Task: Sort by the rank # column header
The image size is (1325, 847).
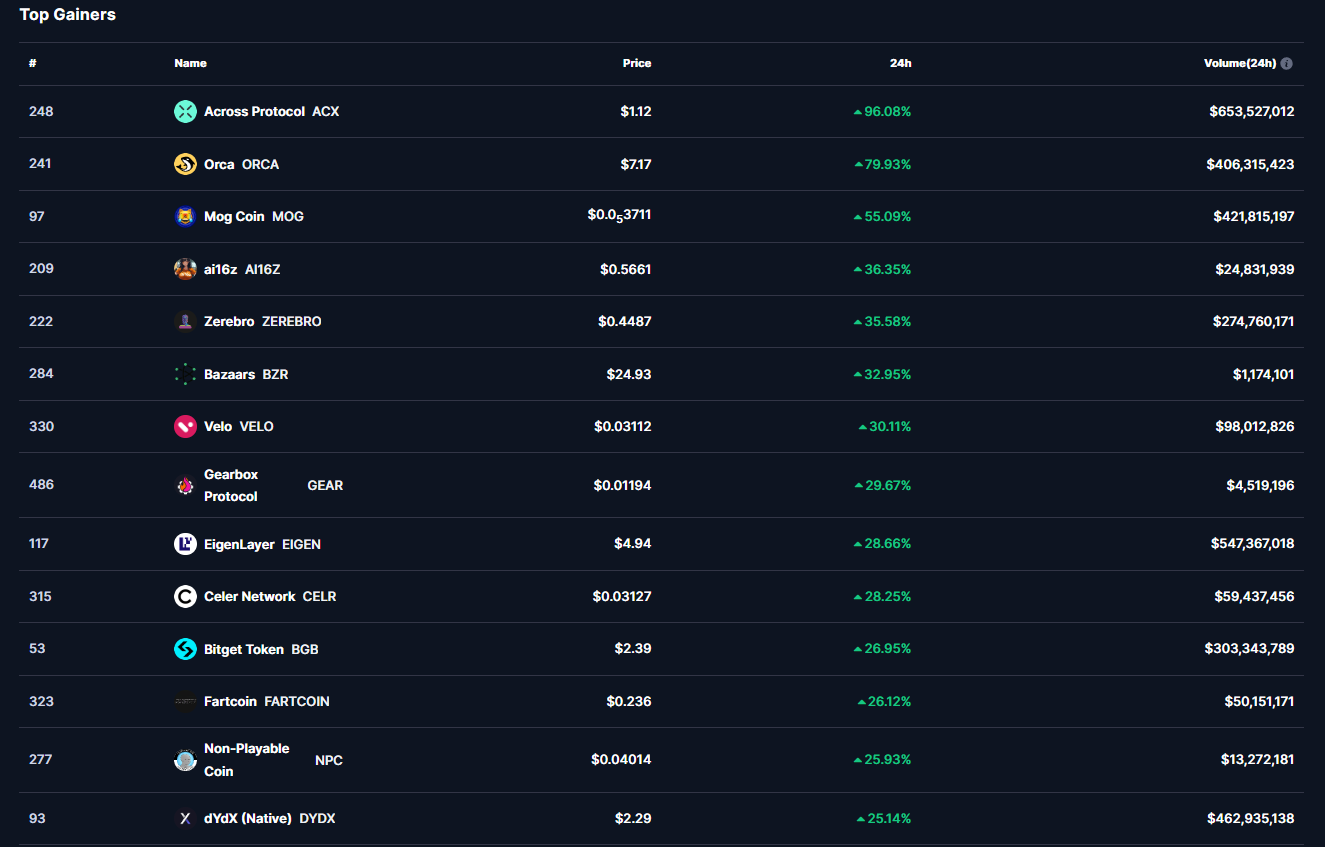Action: (x=33, y=63)
